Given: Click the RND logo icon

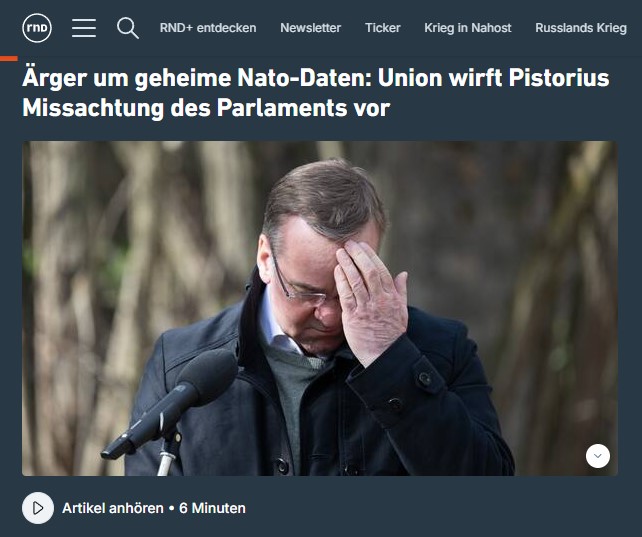Looking at the screenshot, I should 37,28.
